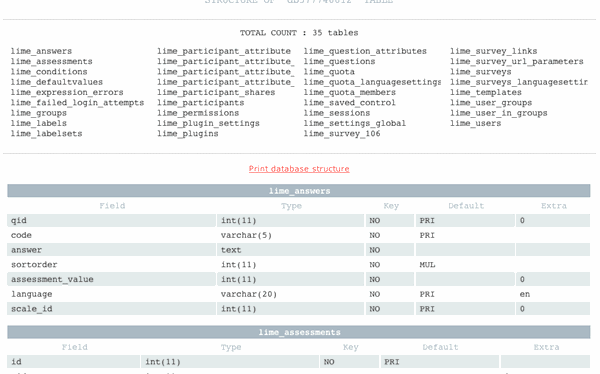The width and height of the screenshot is (600, 374).
Task: Click varchar(20) type cell
Action: [290, 294]
